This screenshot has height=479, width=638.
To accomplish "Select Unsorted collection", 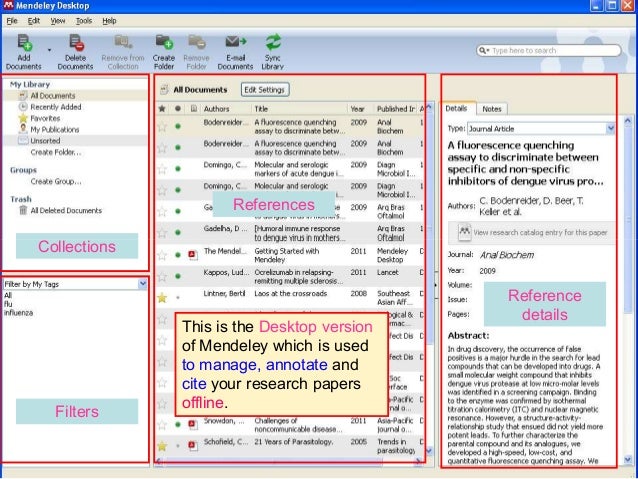I will (45, 141).
